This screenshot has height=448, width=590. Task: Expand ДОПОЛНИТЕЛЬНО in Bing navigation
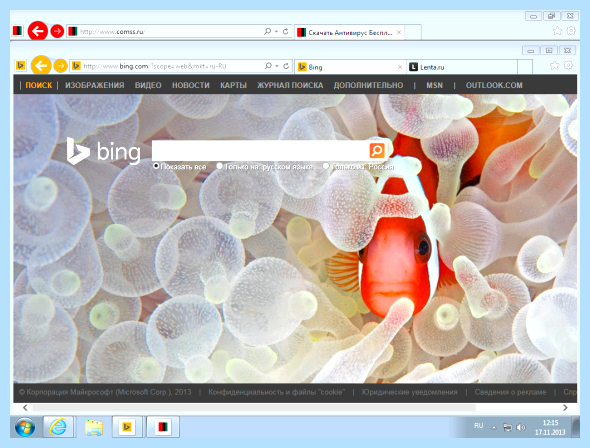(368, 85)
